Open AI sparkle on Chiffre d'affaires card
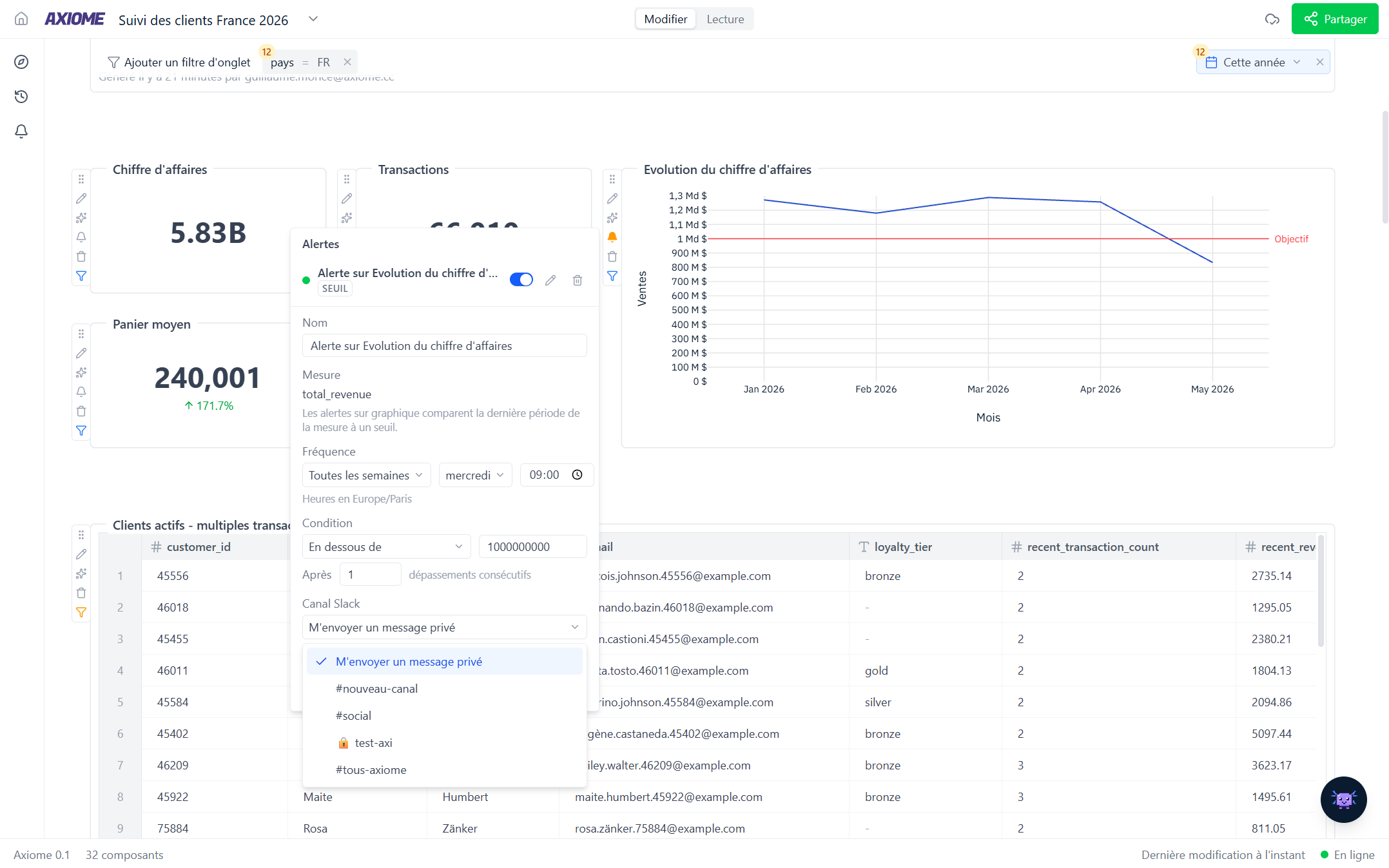This screenshot has height=868, width=1389. point(81,218)
